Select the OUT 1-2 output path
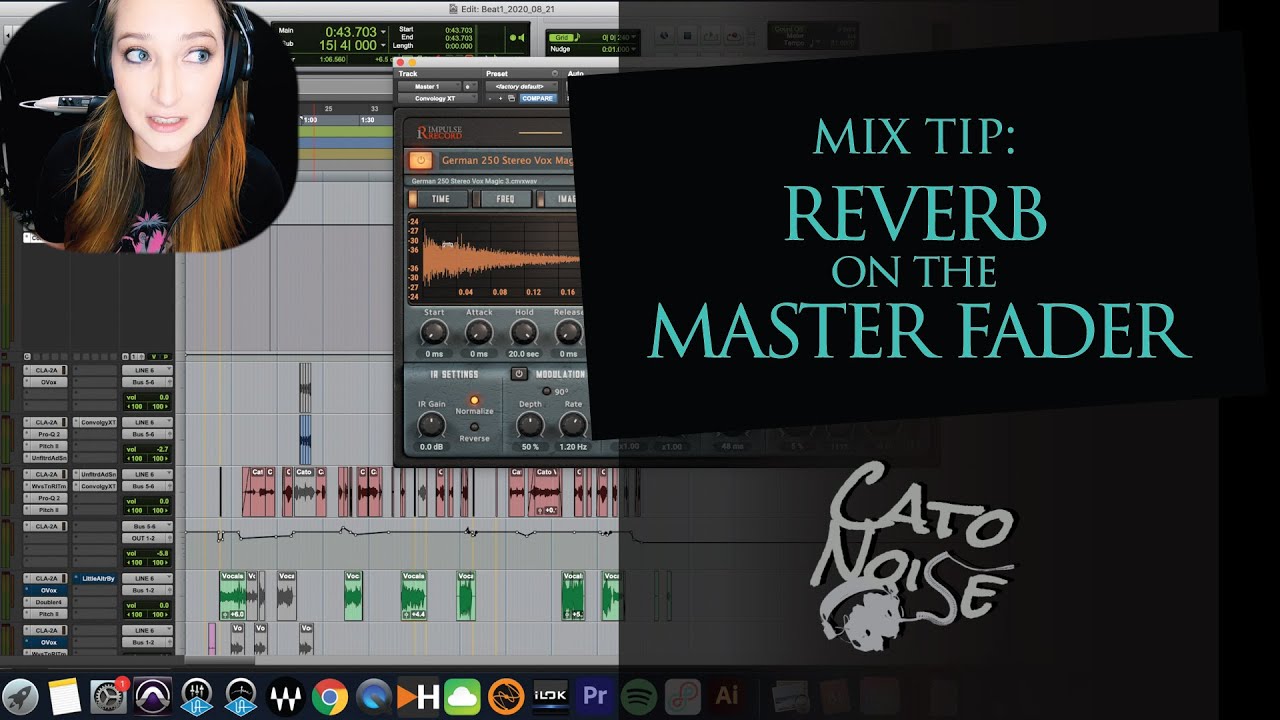 click(146, 538)
